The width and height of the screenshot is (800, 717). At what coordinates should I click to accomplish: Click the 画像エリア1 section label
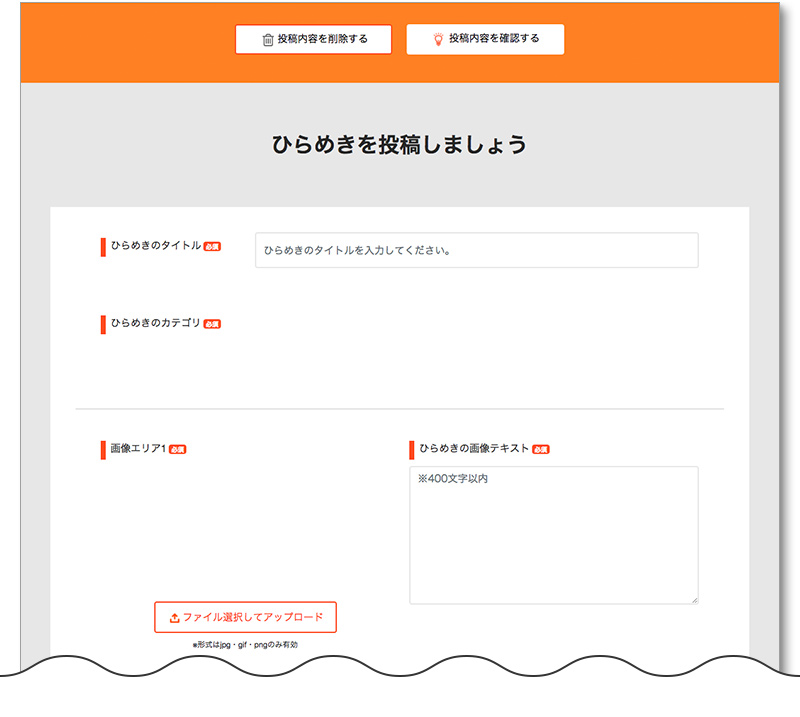[137, 447]
